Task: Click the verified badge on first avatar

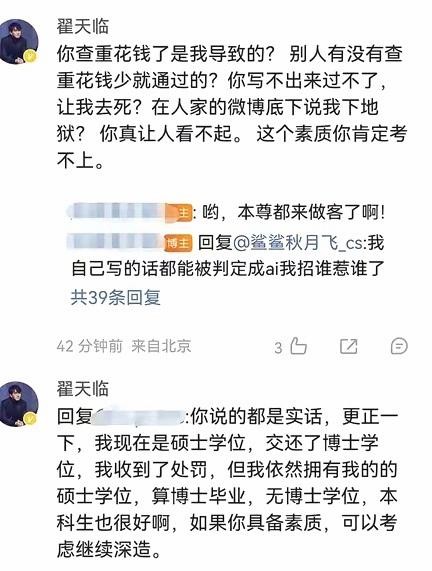Action: 30,56
